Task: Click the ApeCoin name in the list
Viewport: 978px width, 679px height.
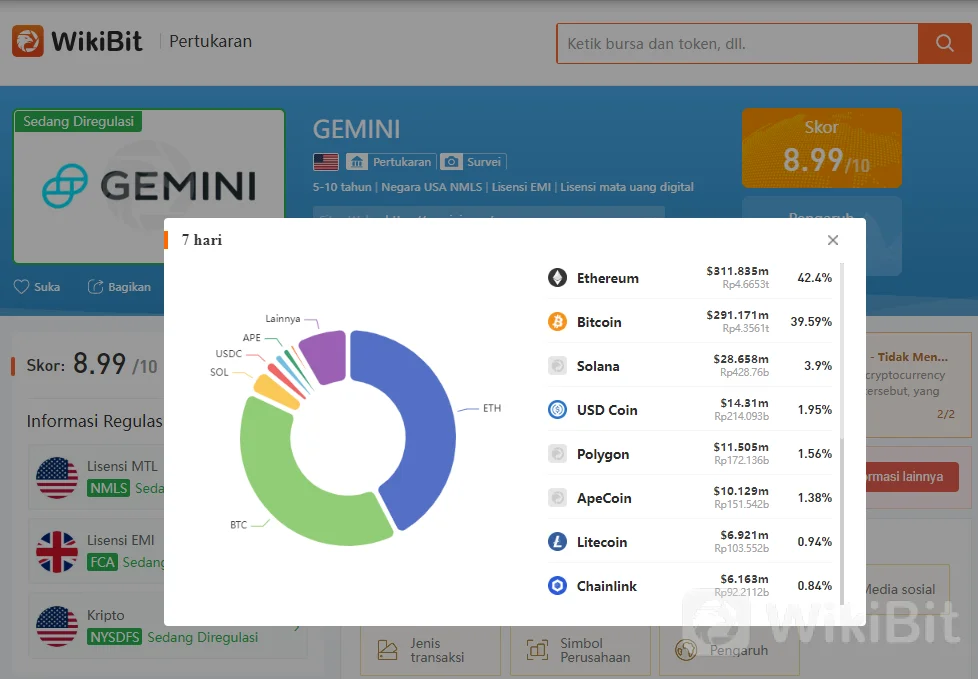Action: (x=604, y=498)
